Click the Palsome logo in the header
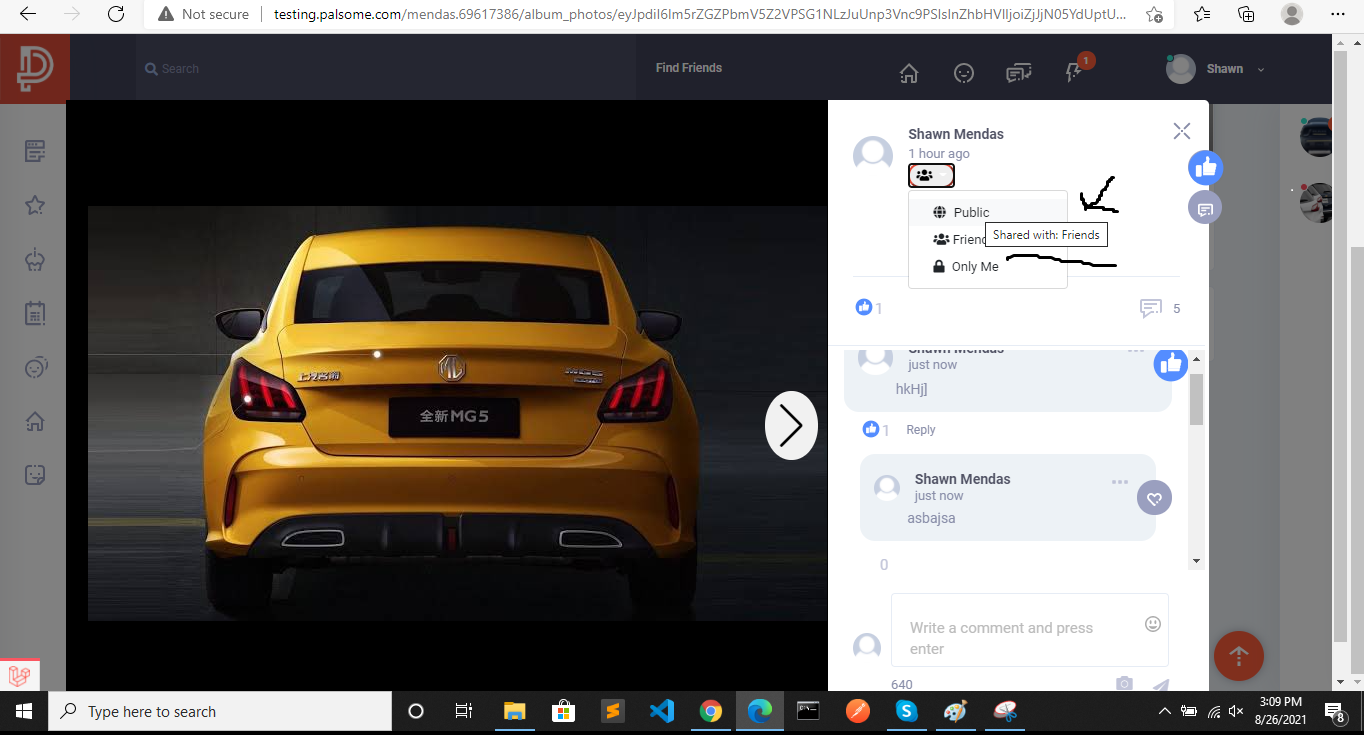Screen dimensions: 1364x735 coord(34,68)
